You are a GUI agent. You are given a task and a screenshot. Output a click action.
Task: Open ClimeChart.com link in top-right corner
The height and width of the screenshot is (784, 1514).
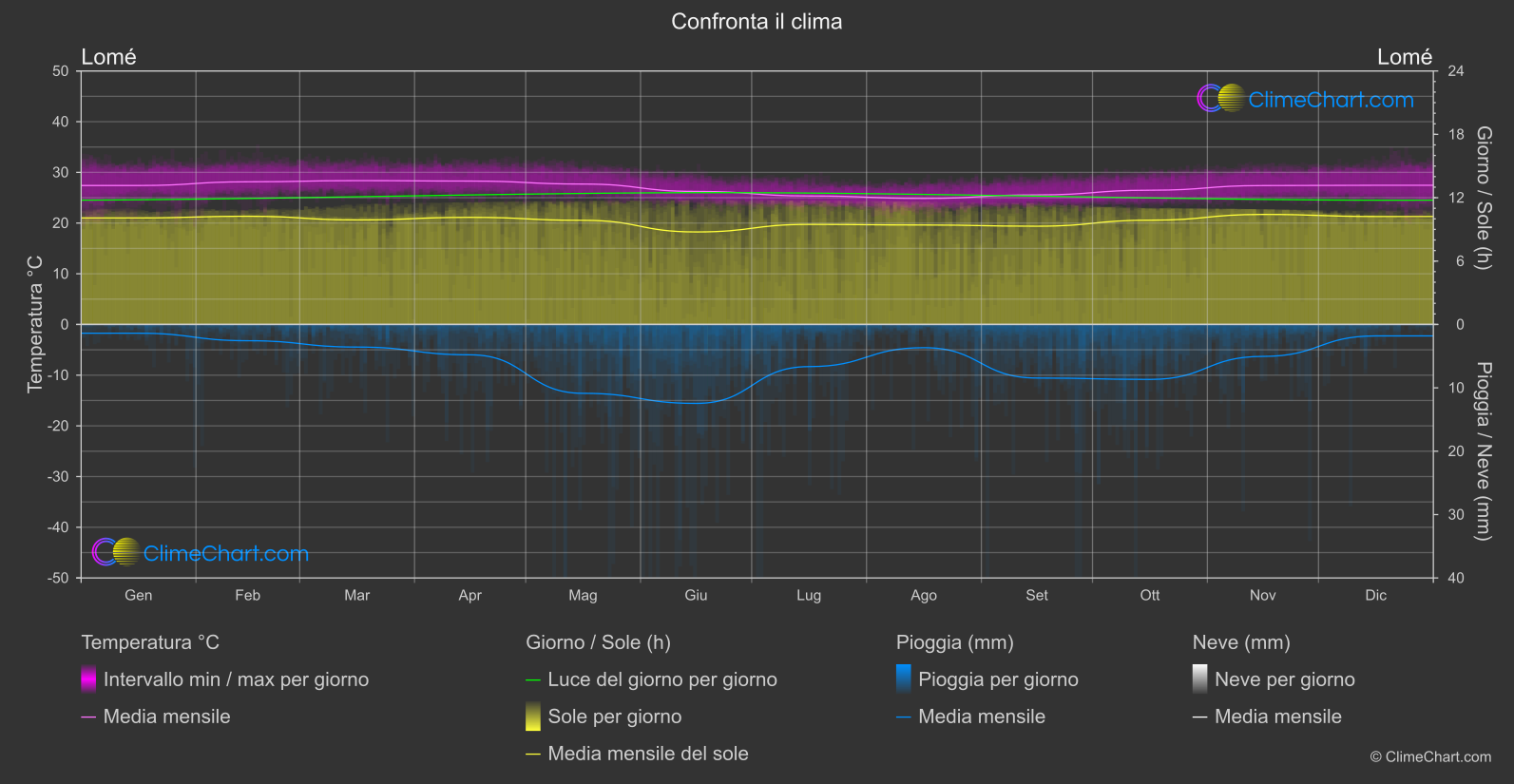[x=1331, y=100]
